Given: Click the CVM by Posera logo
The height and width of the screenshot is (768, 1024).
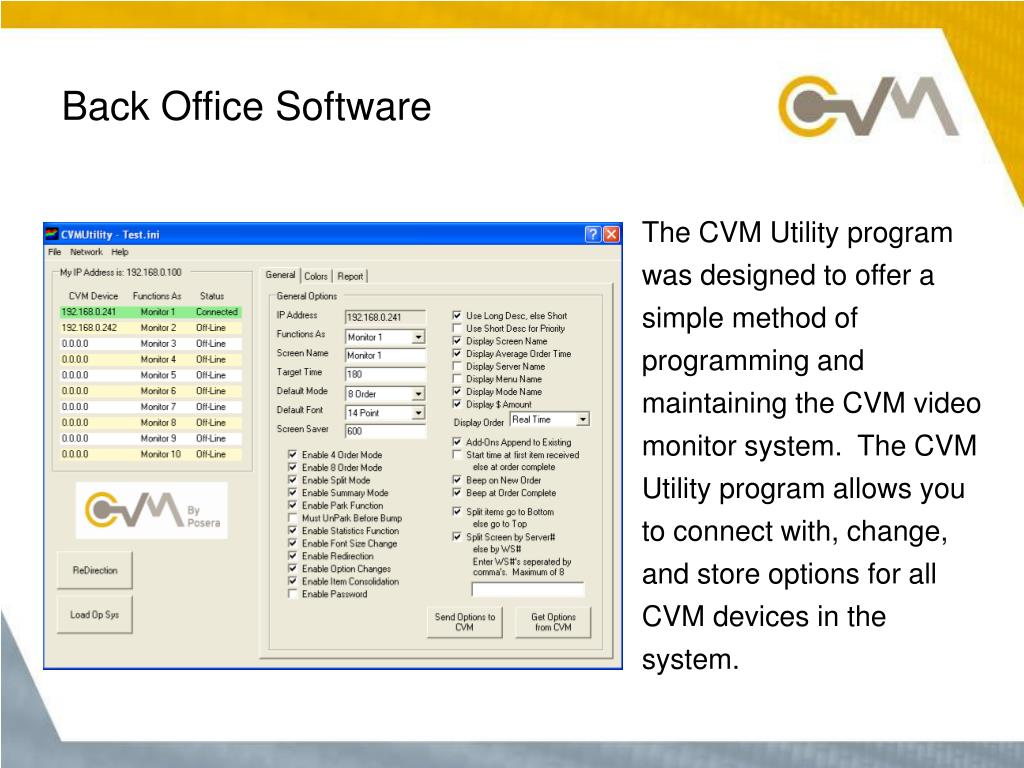Looking at the screenshot, I should (152, 510).
